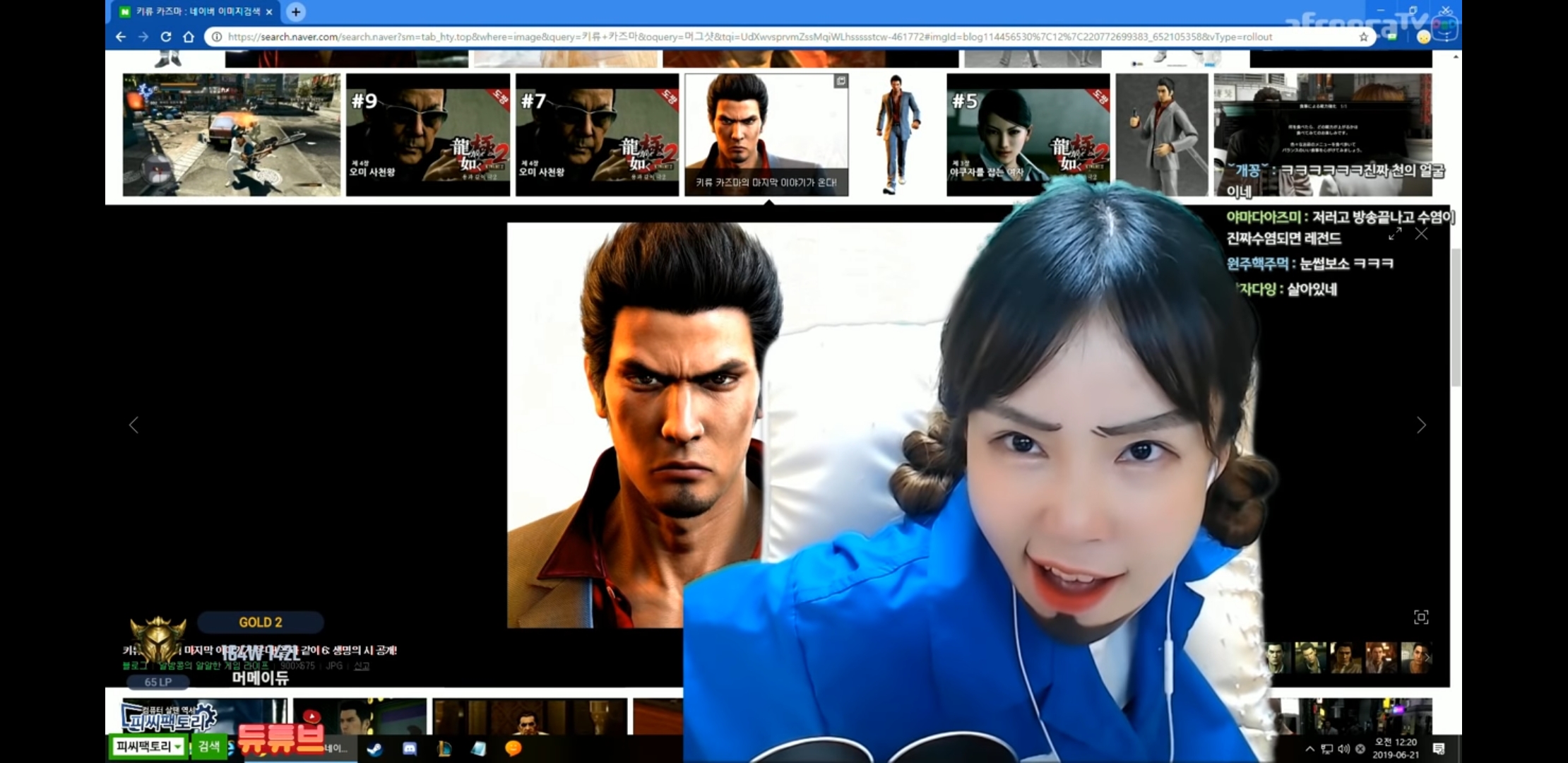The height and width of the screenshot is (763, 1568).
Task: Show hidden system tray icons
Action: (1310, 749)
